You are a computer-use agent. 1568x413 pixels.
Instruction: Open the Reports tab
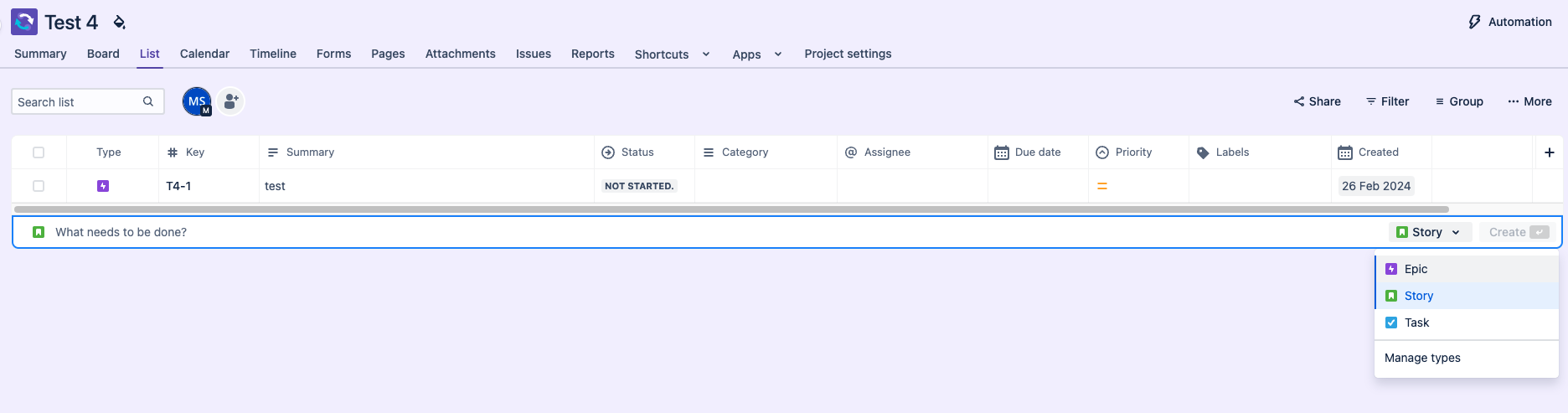[593, 54]
